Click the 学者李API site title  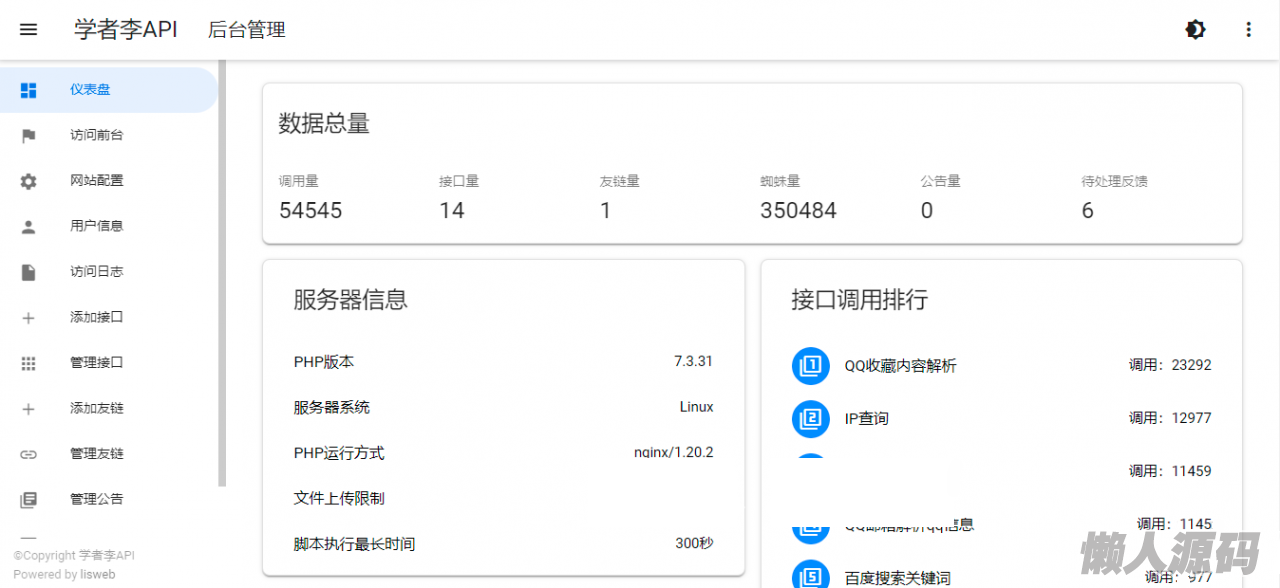click(x=125, y=30)
